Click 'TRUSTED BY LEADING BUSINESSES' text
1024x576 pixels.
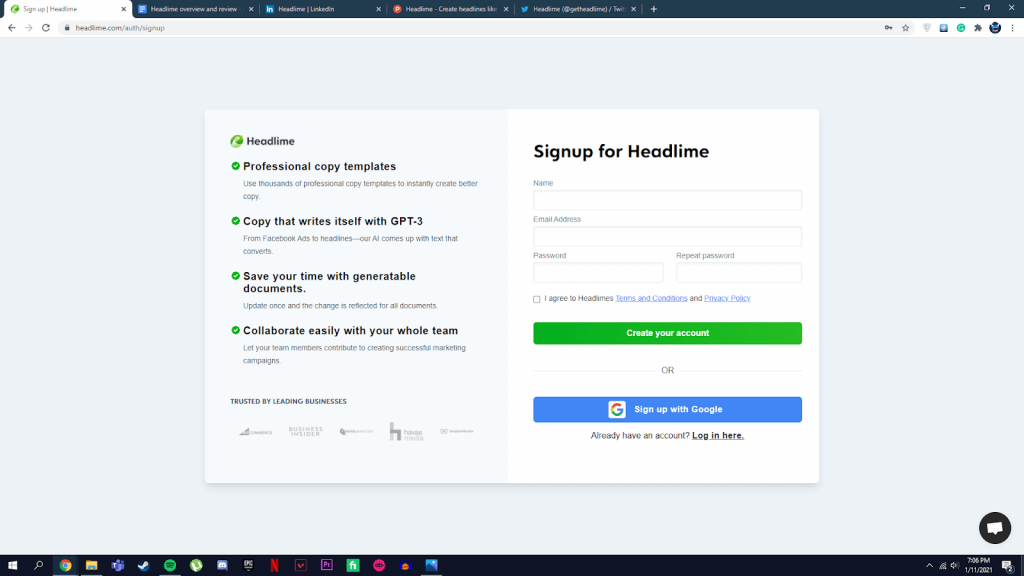288,402
